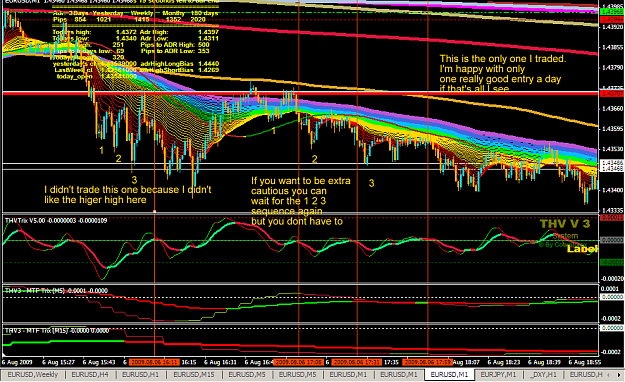Select the 2009.08.06 17:59 vertical line label

pos(428,362)
